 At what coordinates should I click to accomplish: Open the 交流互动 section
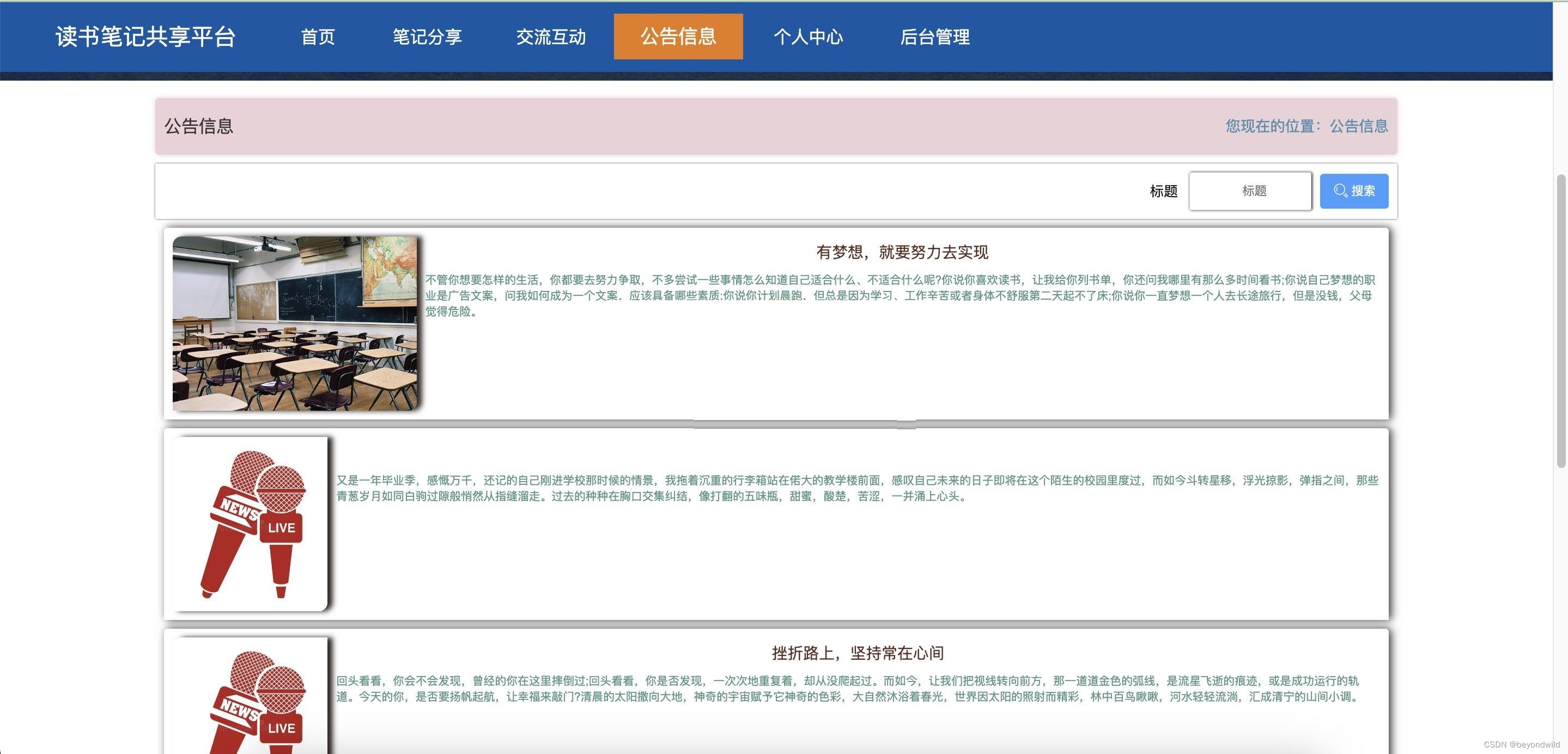551,37
